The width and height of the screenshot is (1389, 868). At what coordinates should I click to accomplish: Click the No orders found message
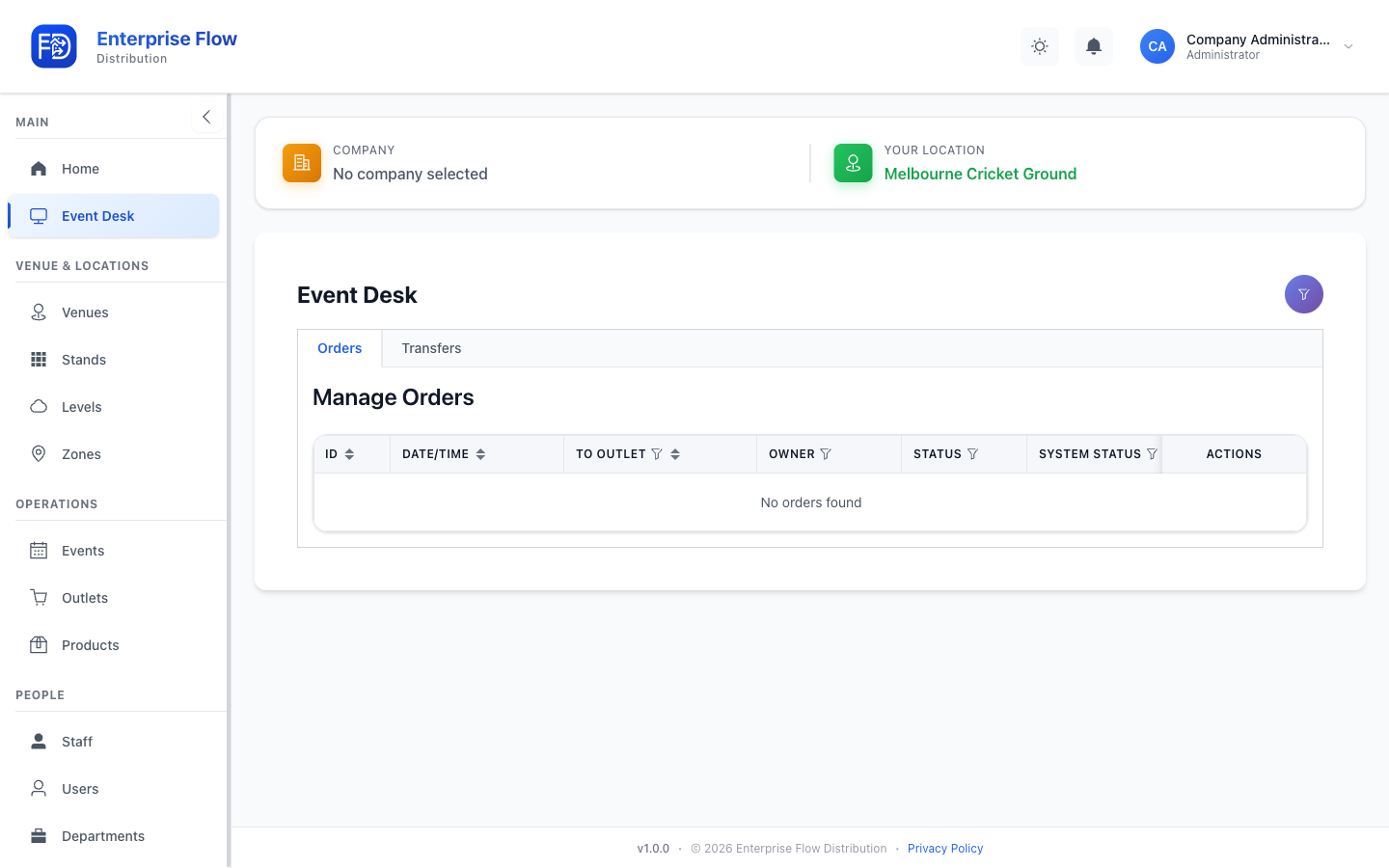point(811,502)
